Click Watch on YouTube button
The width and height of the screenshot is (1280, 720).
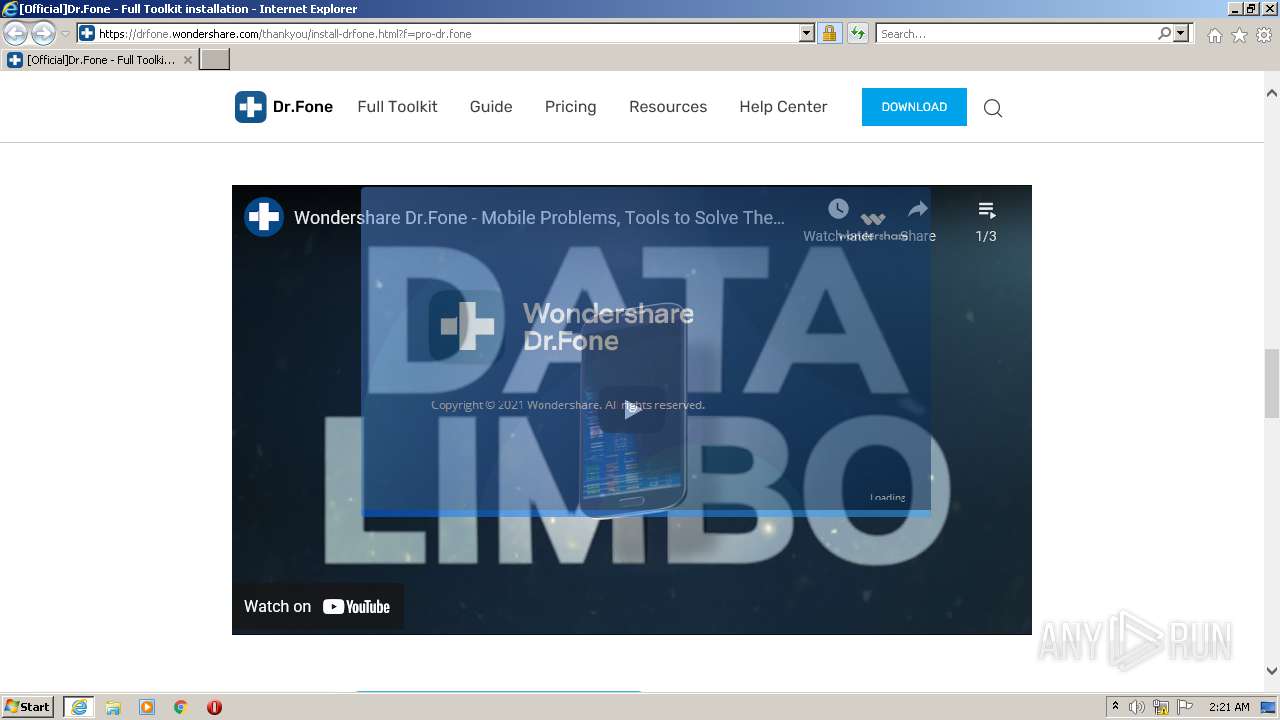point(317,606)
